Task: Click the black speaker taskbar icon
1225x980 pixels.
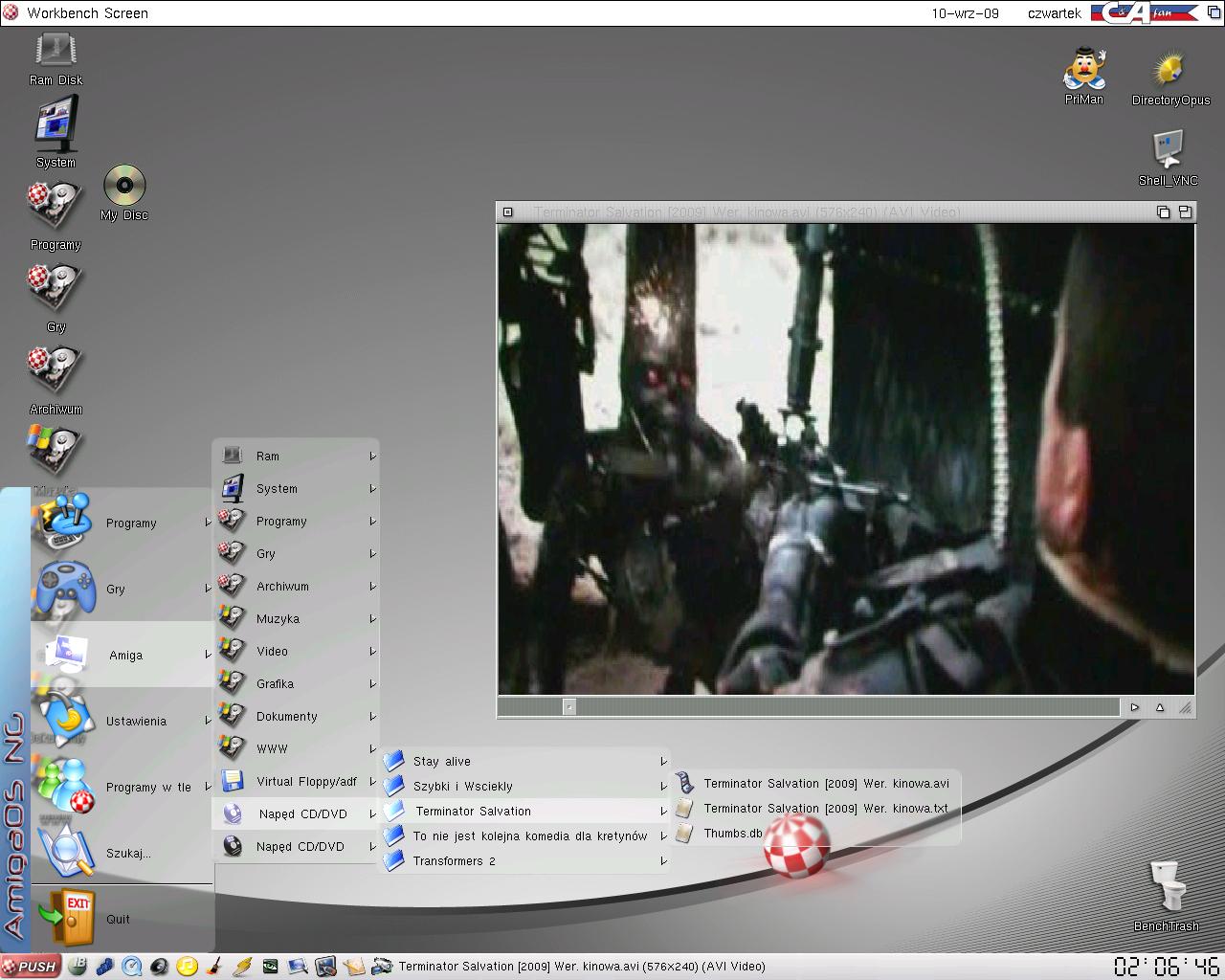Action: coord(161,967)
